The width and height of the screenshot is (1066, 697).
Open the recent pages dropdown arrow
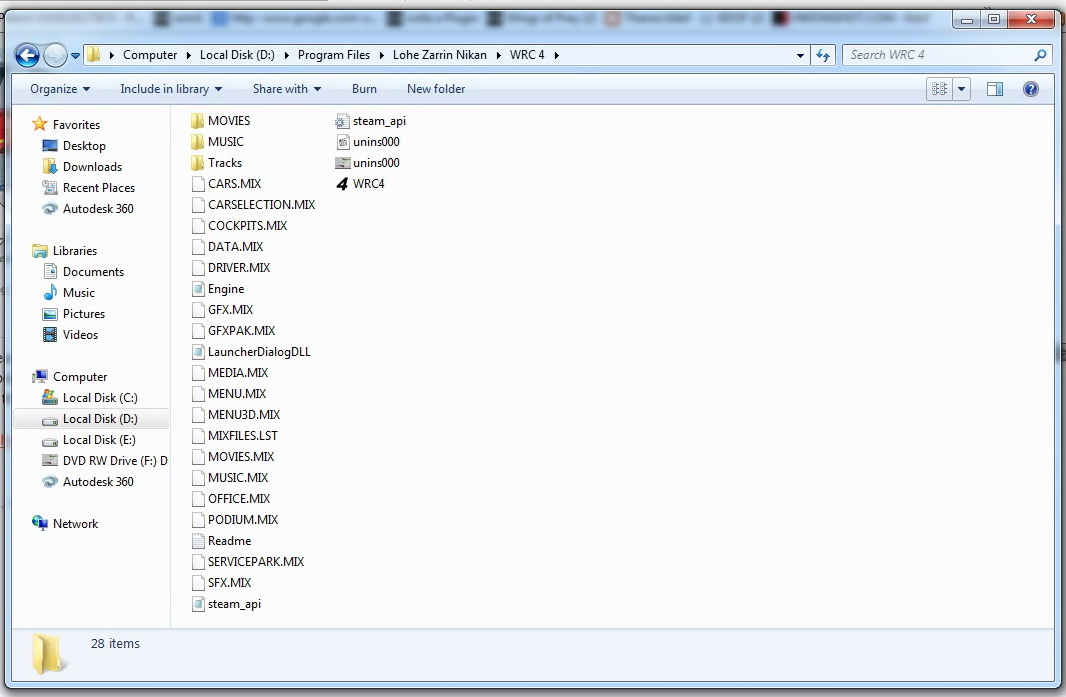(x=75, y=55)
